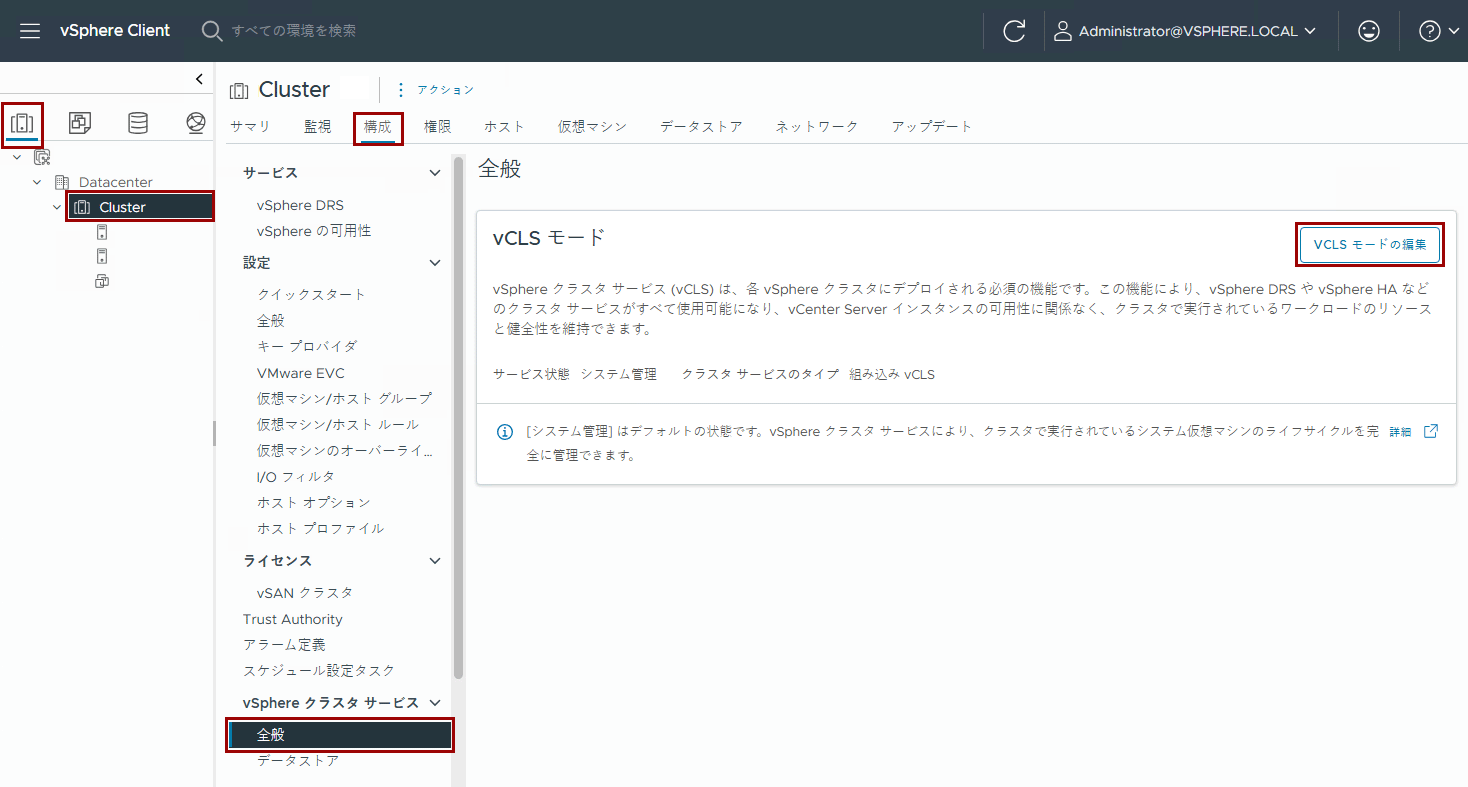1468x787 pixels.
Task: Open キー プロバイダ settings
Action: [x=307, y=346]
